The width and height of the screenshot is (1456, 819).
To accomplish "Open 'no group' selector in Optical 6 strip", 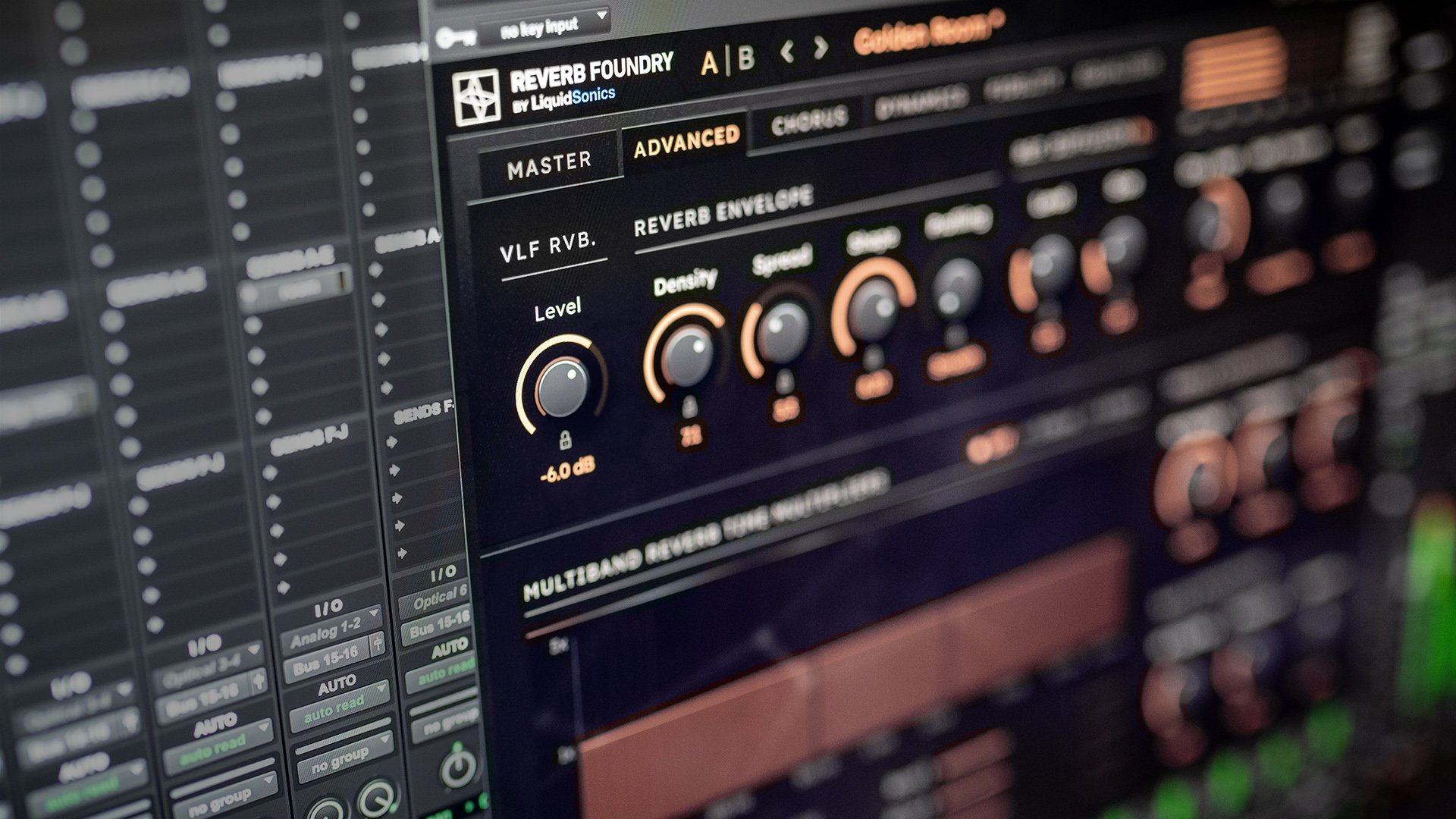I will click(444, 720).
